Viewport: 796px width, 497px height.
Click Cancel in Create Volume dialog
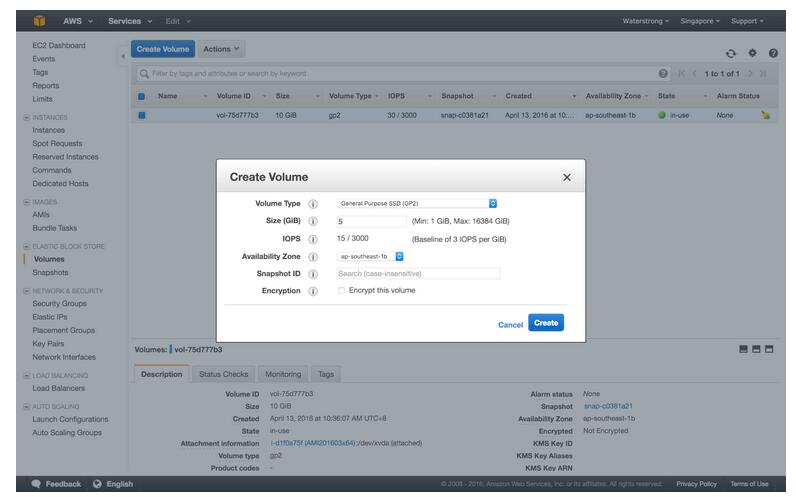(x=510, y=325)
